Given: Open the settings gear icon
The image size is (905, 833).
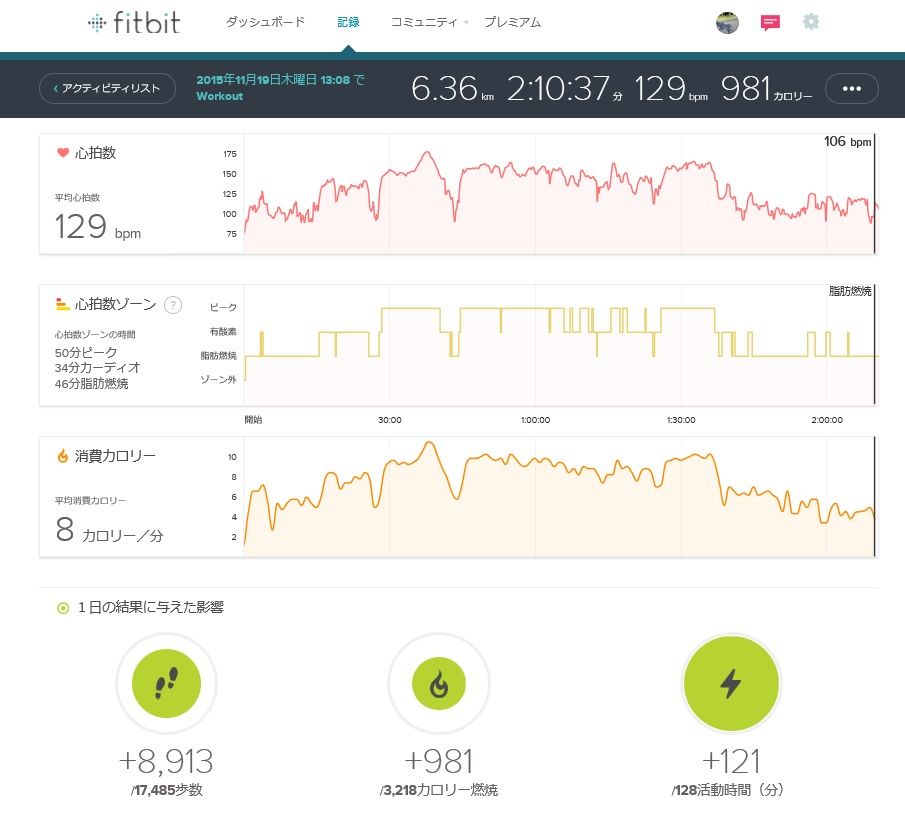Looking at the screenshot, I should pos(811,22).
